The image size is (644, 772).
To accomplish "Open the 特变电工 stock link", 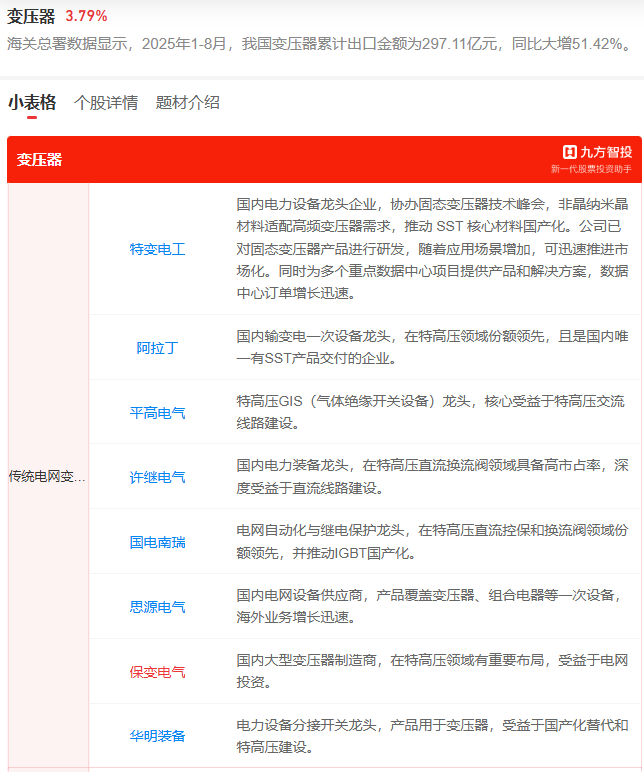I will coord(158,249).
